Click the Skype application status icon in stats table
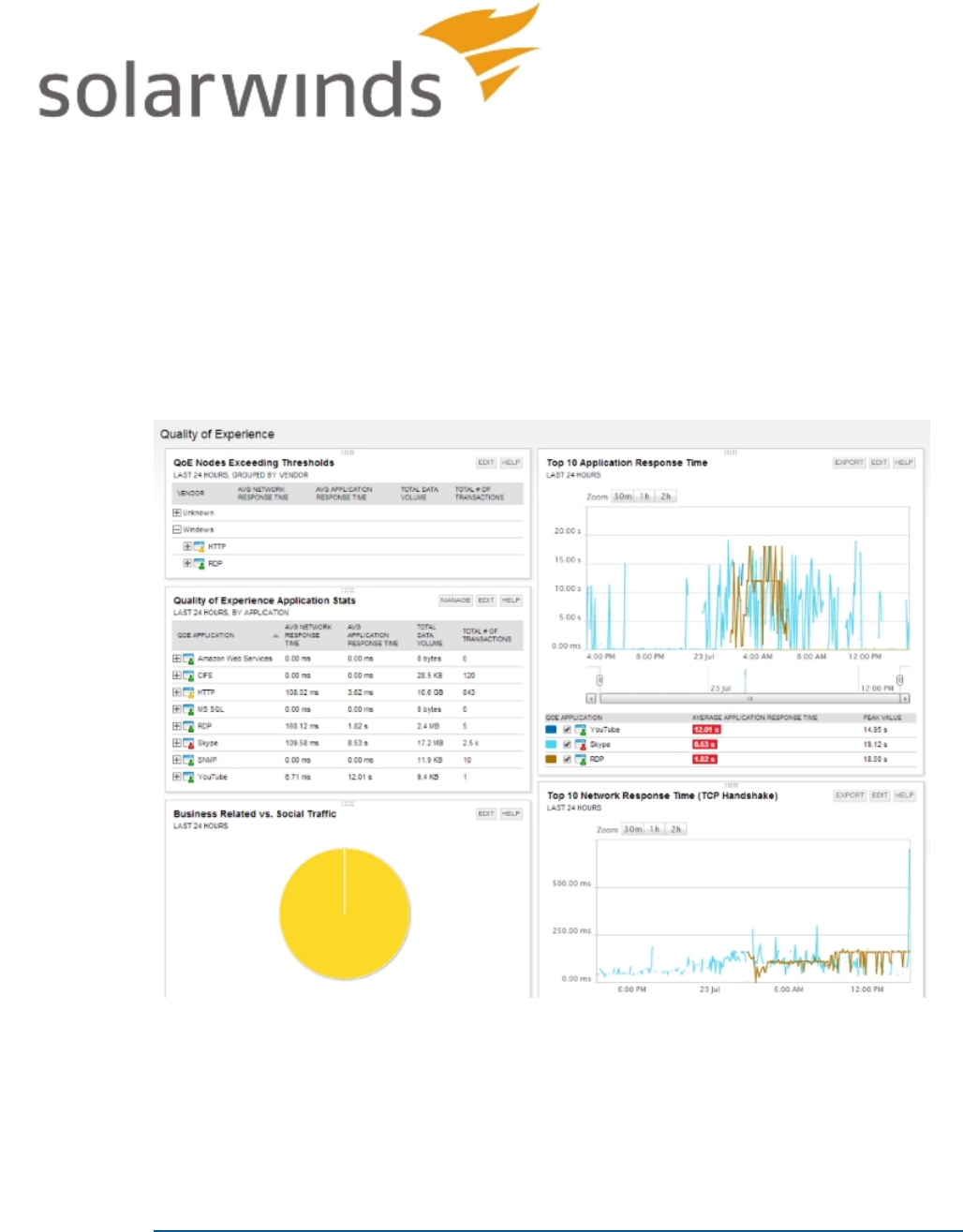963x1232 pixels. 188,743
